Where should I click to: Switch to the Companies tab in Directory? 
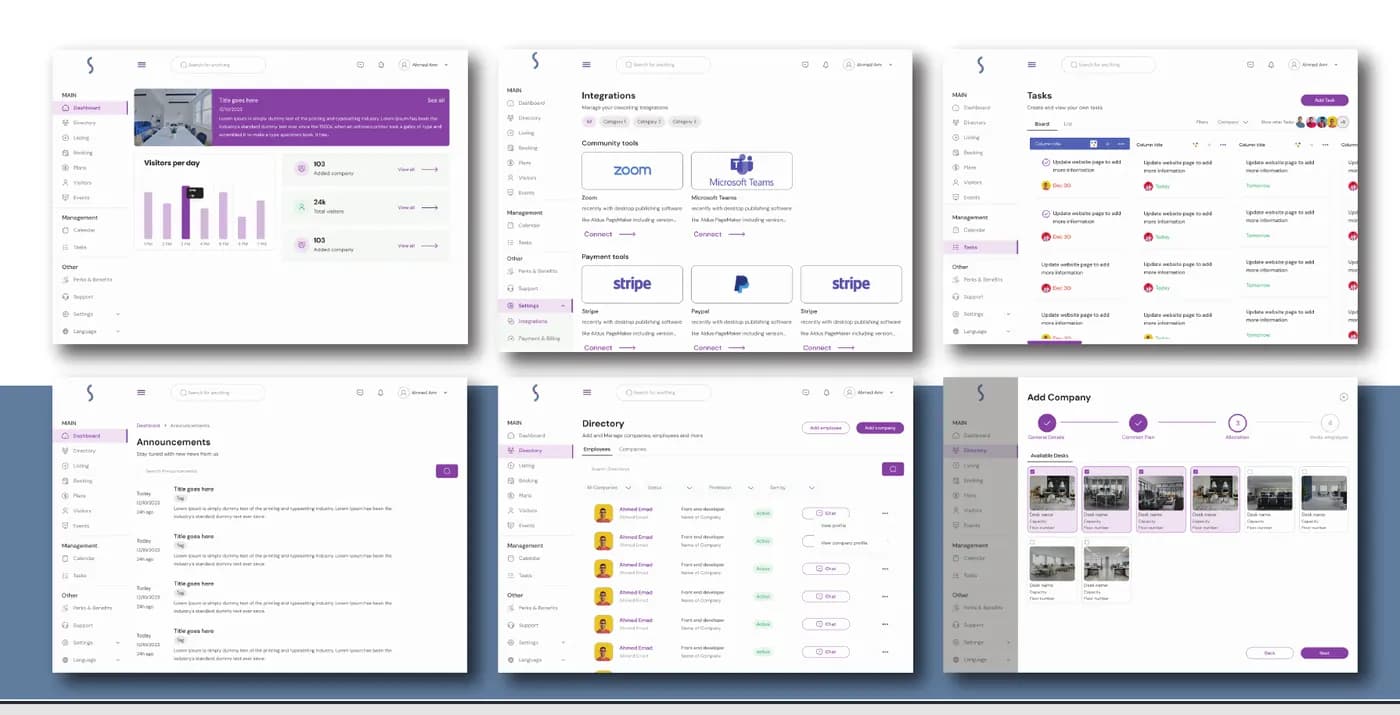(x=633, y=449)
